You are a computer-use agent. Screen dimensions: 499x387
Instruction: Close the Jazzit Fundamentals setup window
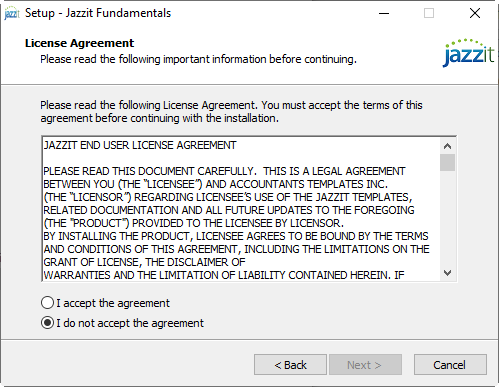(x=475, y=13)
